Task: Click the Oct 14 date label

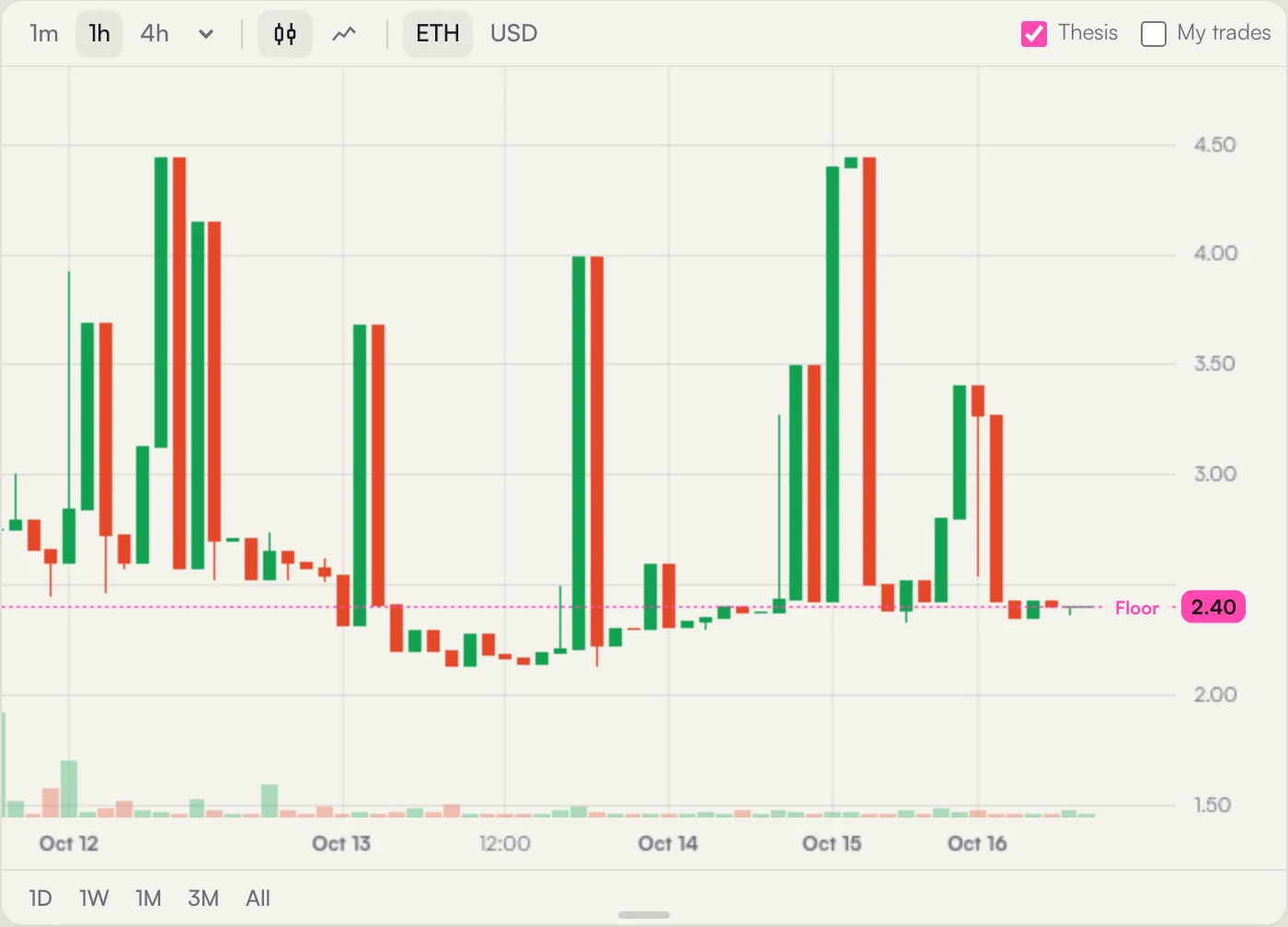Action: pyautogui.click(x=668, y=843)
